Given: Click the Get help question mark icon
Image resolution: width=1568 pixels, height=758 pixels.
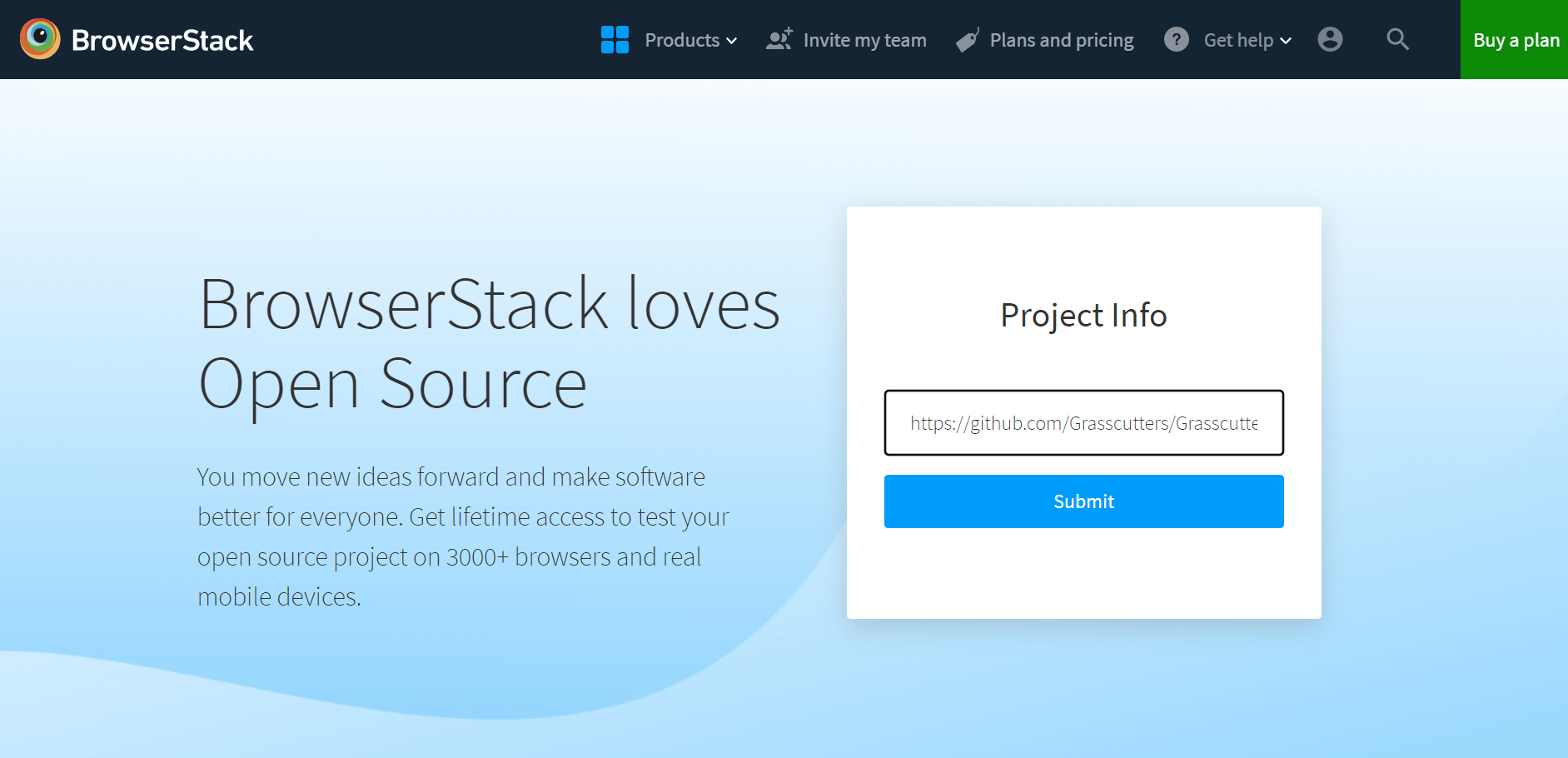Looking at the screenshot, I should [1177, 39].
